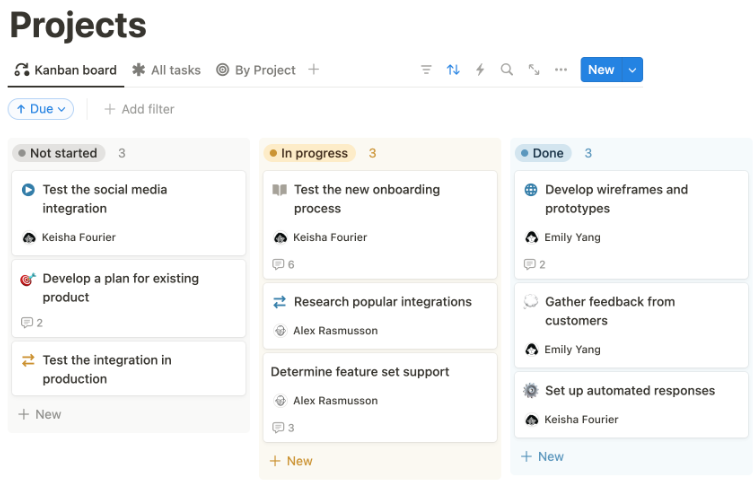Switch to the By Project tab
This screenshot has width=754, height=483.
(x=256, y=70)
